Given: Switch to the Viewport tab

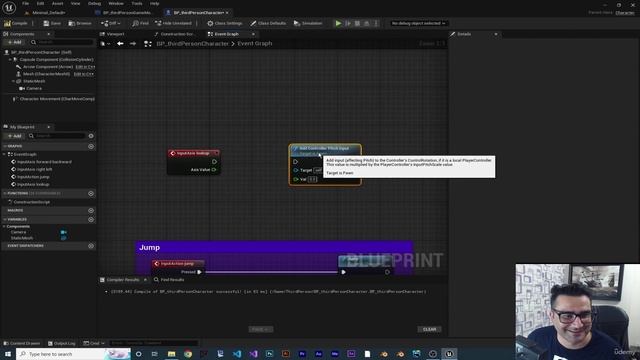Looking at the screenshot, I should click(x=115, y=34).
